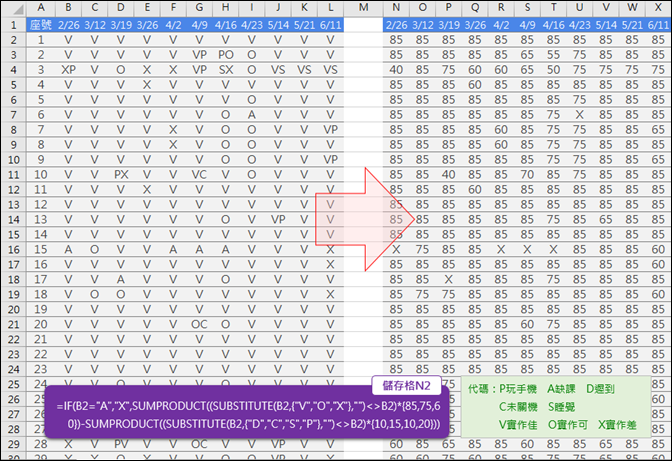Click the P玩手機 legend entry
672x461 pixels.
[518, 389]
